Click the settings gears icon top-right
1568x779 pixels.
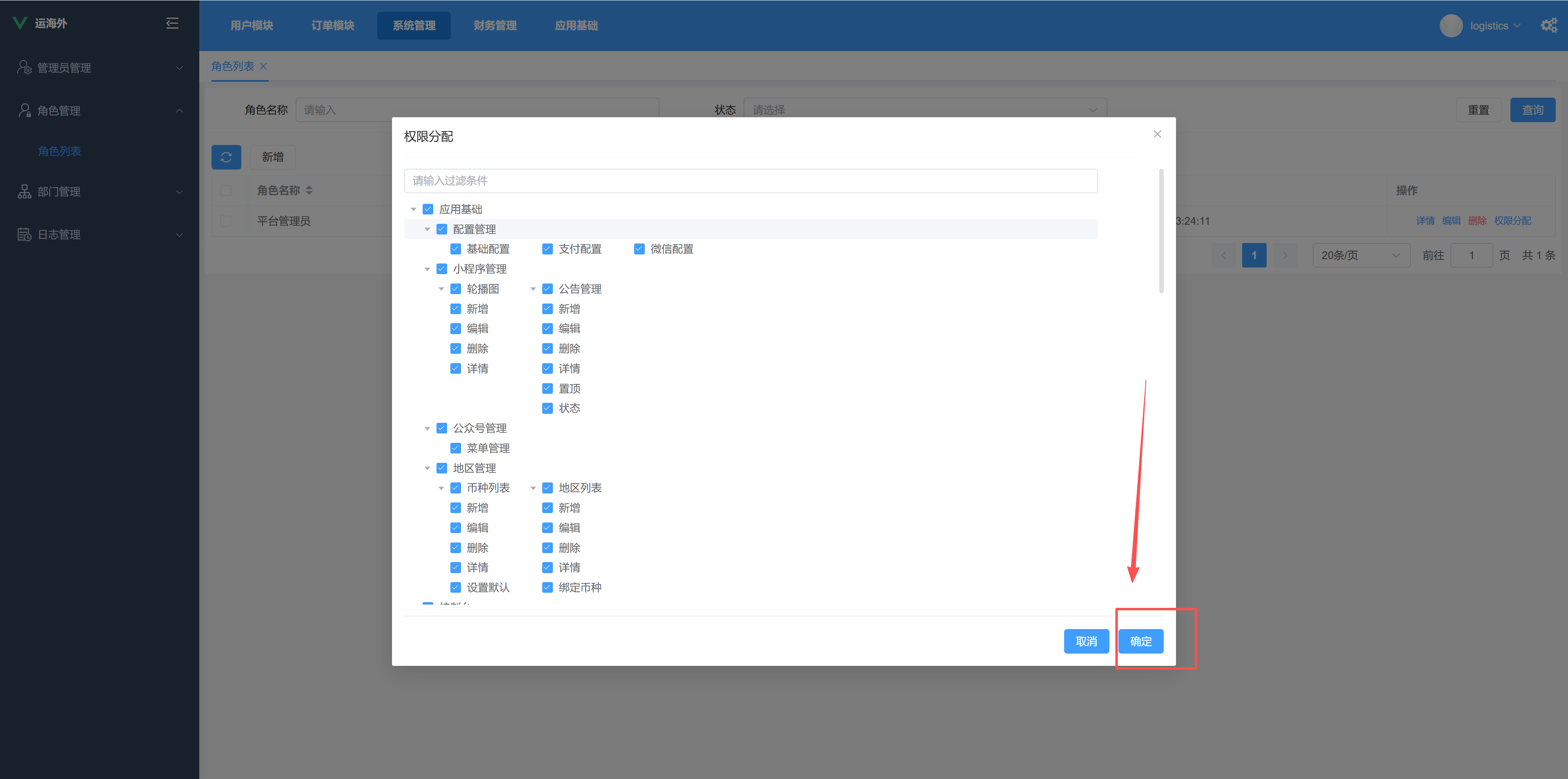1548,26
